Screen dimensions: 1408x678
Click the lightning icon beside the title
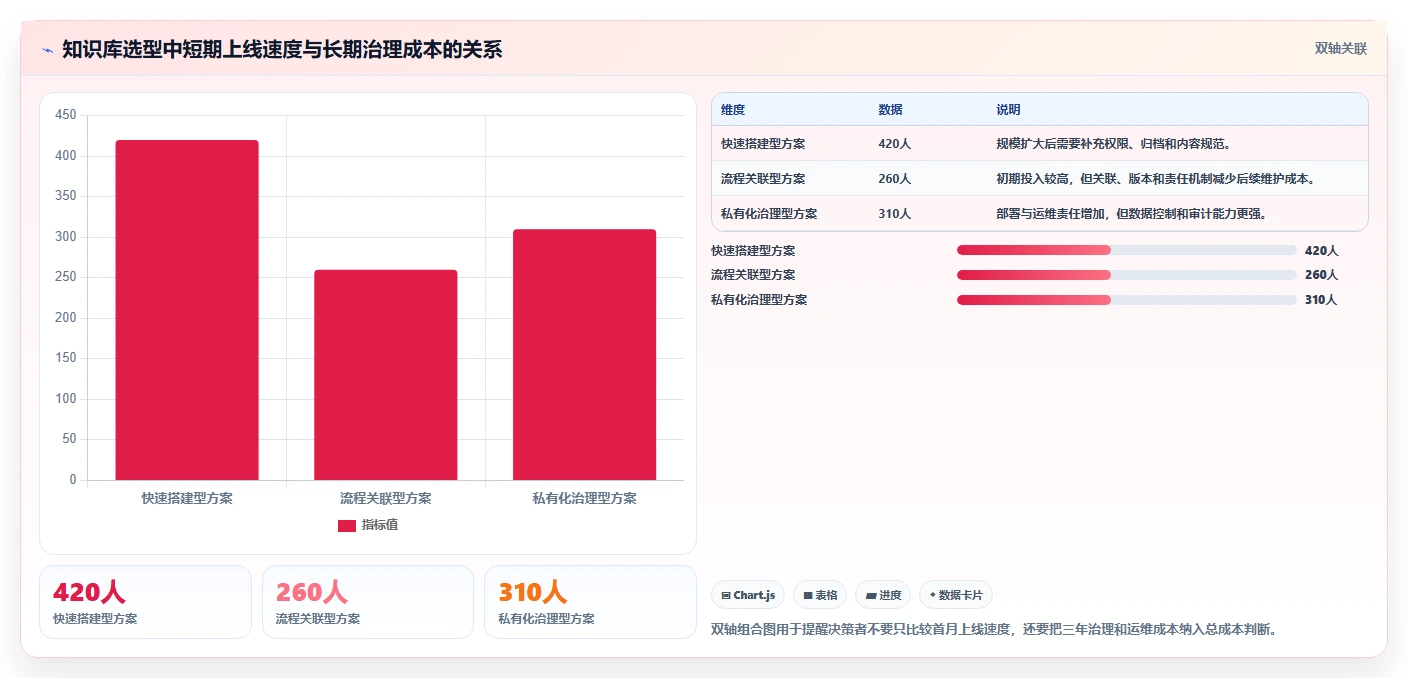48,49
